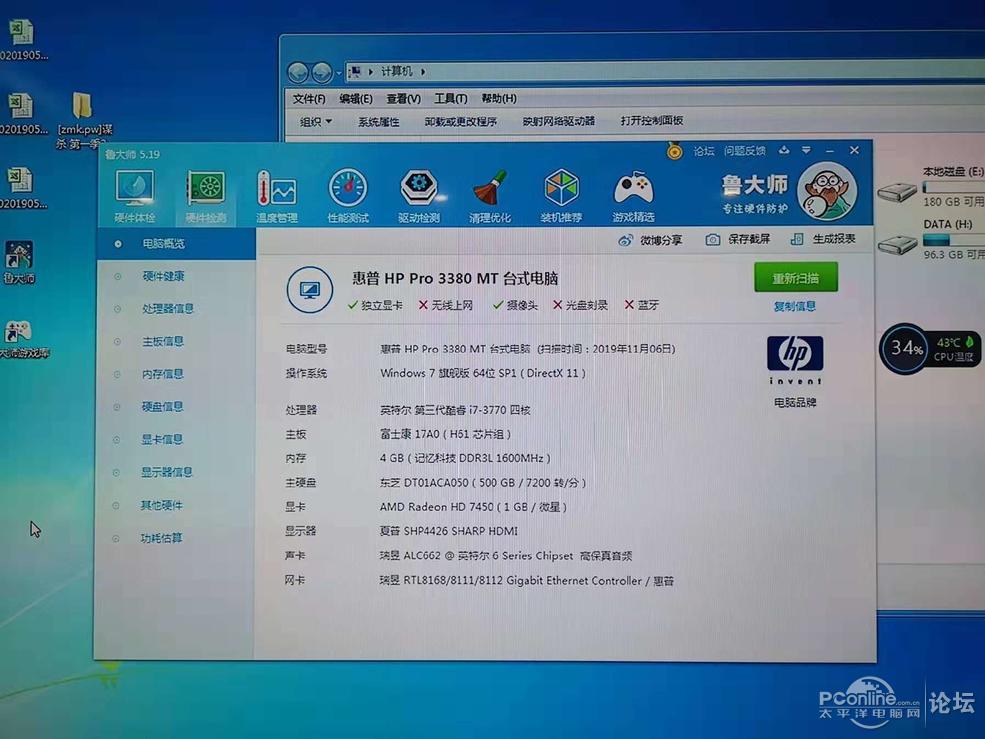
Task: Select the [zmk.pw] folder on desktop
Action: coord(83,121)
